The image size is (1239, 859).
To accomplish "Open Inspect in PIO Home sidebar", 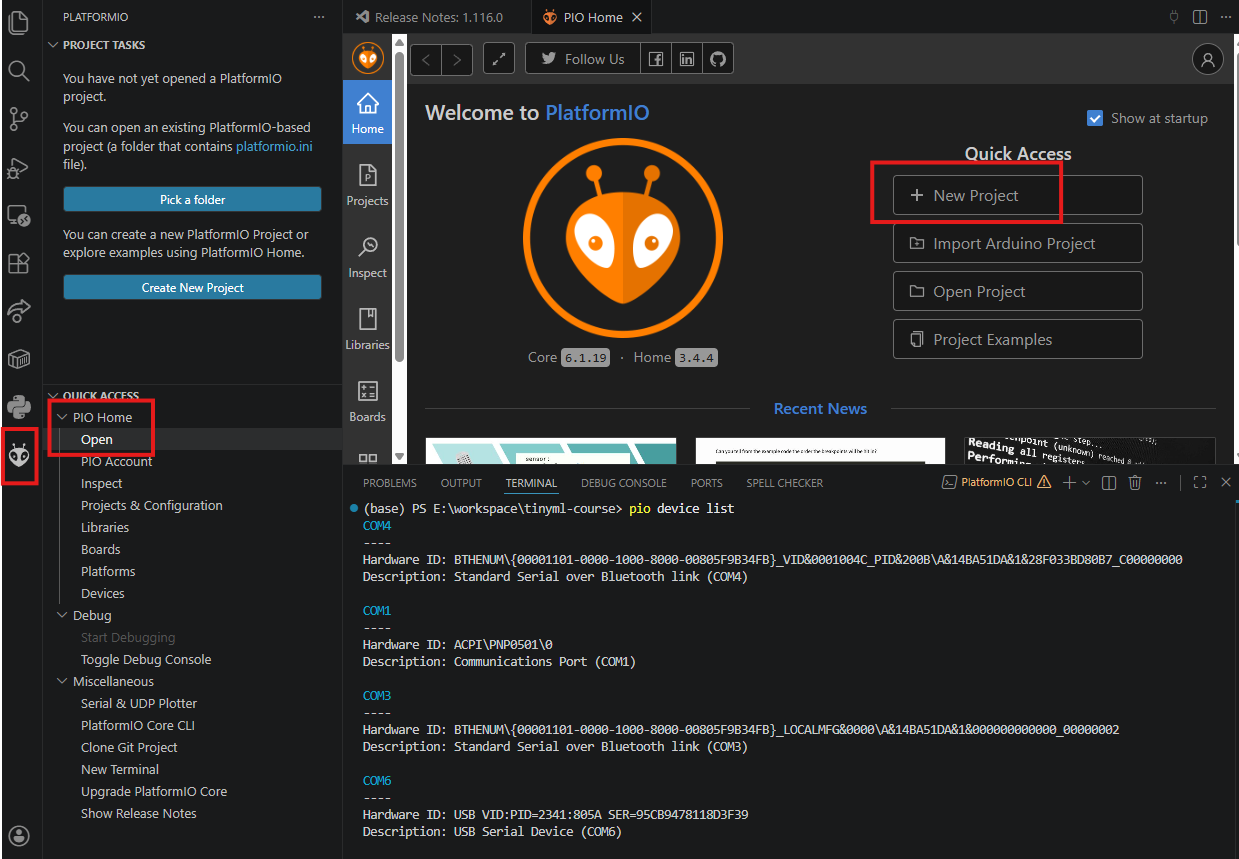I will coord(368,259).
